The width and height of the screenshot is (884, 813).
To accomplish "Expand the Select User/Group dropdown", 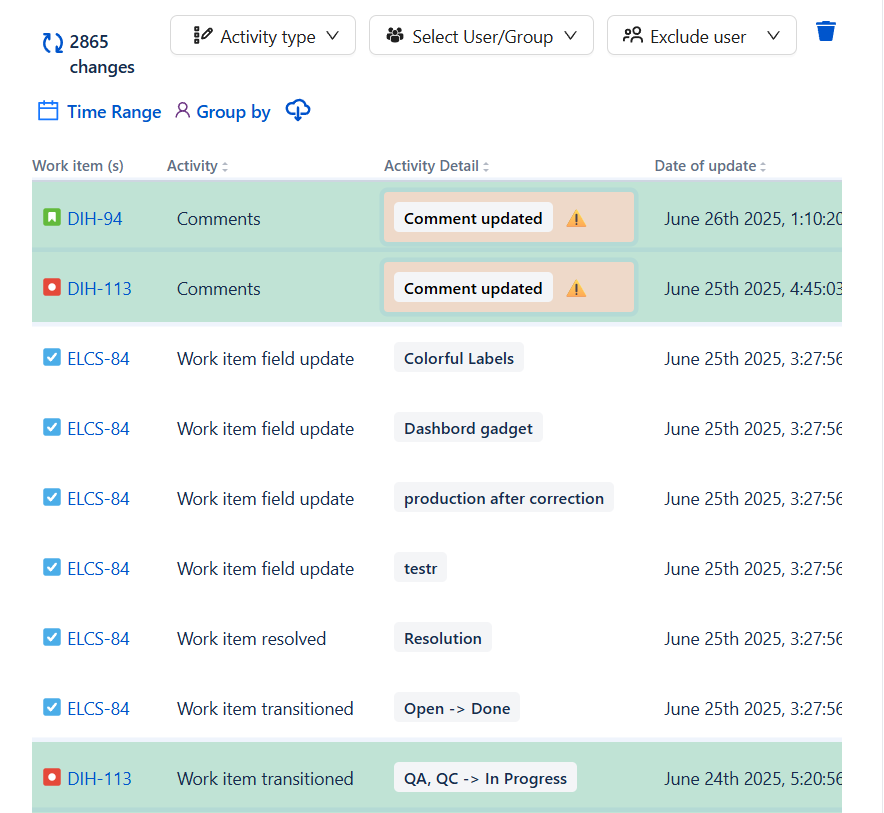I will (481, 36).
